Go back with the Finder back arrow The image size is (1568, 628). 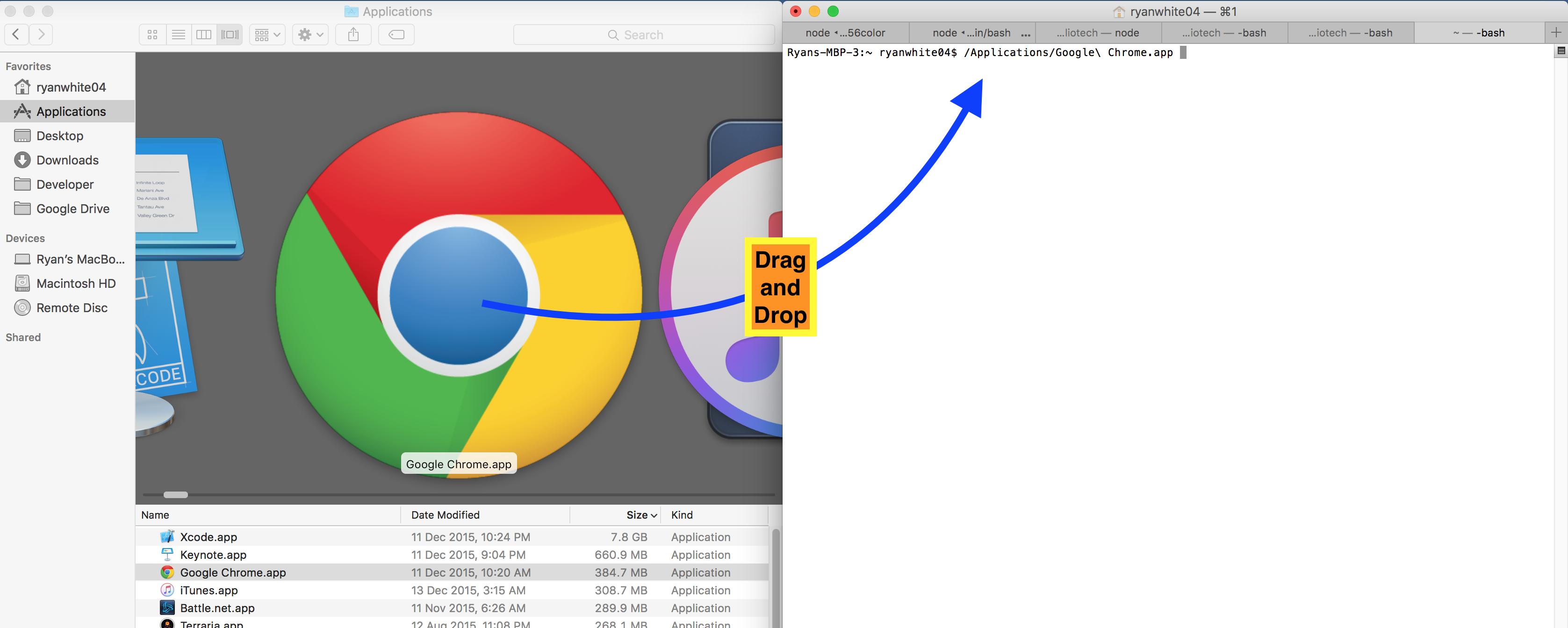click(16, 34)
